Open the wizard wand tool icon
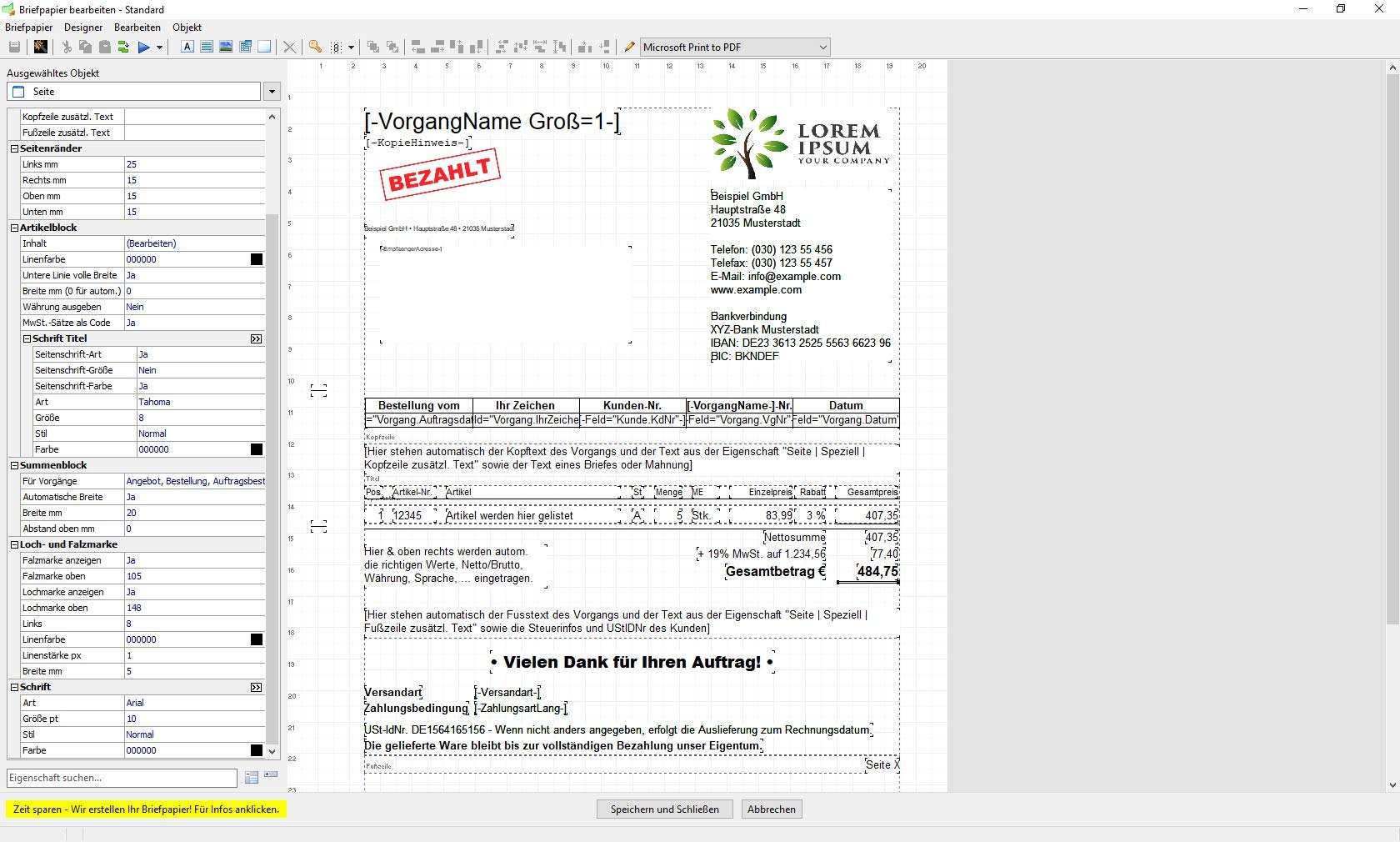1400x842 pixels. pyautogui.click(x=40, y=47)
